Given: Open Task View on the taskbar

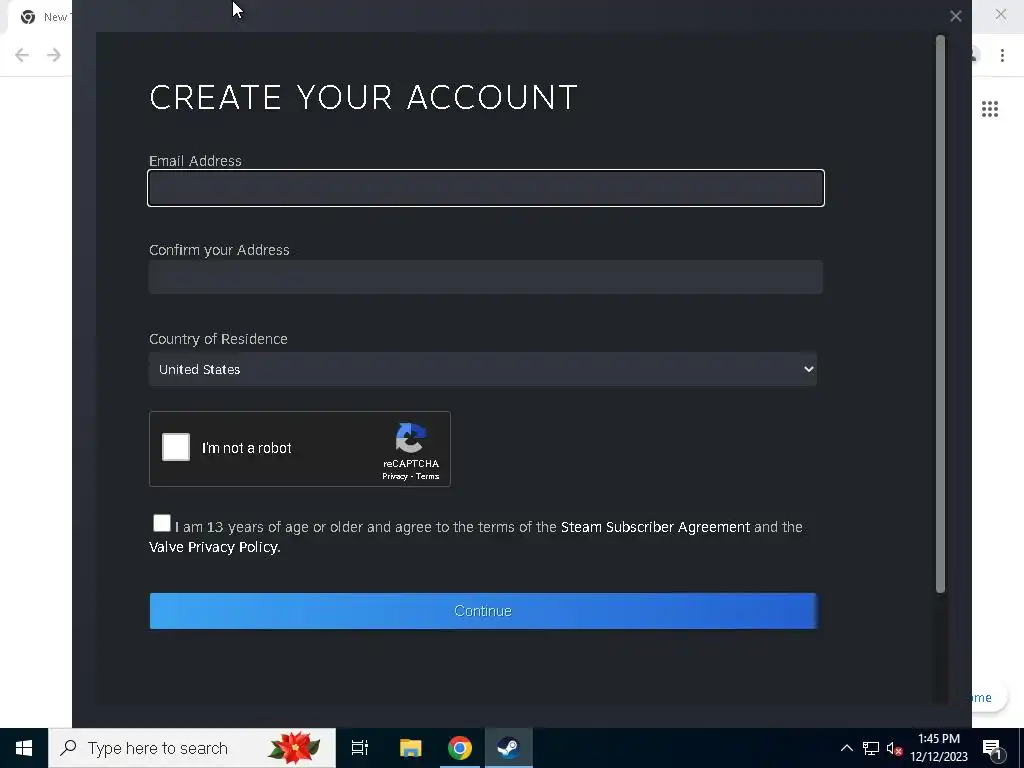Looking at the screenshot, I should [360, 748].
